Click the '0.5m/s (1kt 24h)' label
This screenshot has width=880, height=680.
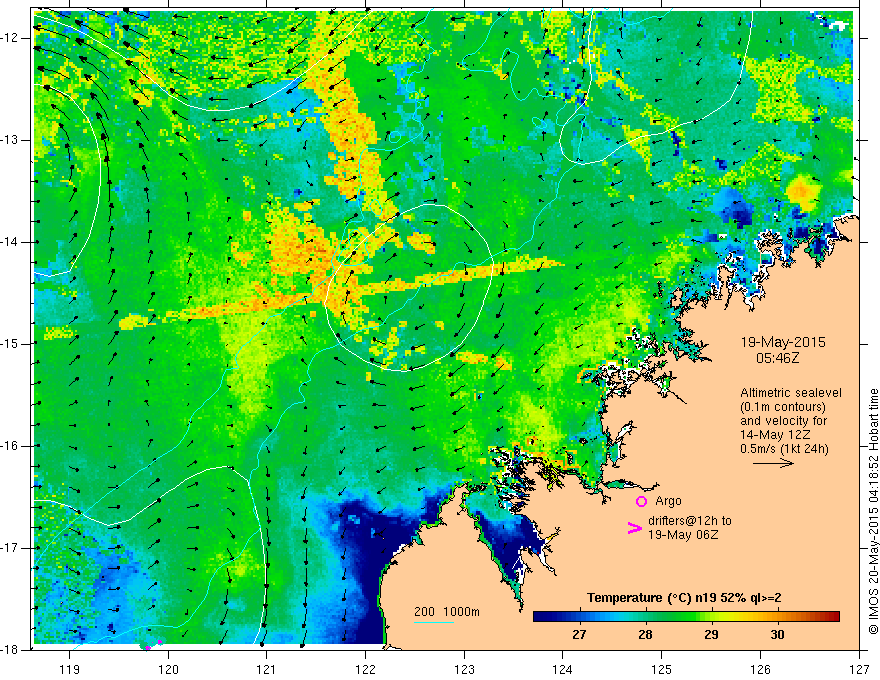784,448
